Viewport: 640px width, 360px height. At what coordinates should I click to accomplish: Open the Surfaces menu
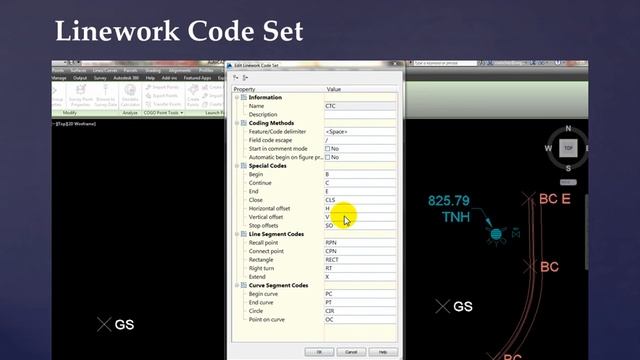[x=78, y=71]
